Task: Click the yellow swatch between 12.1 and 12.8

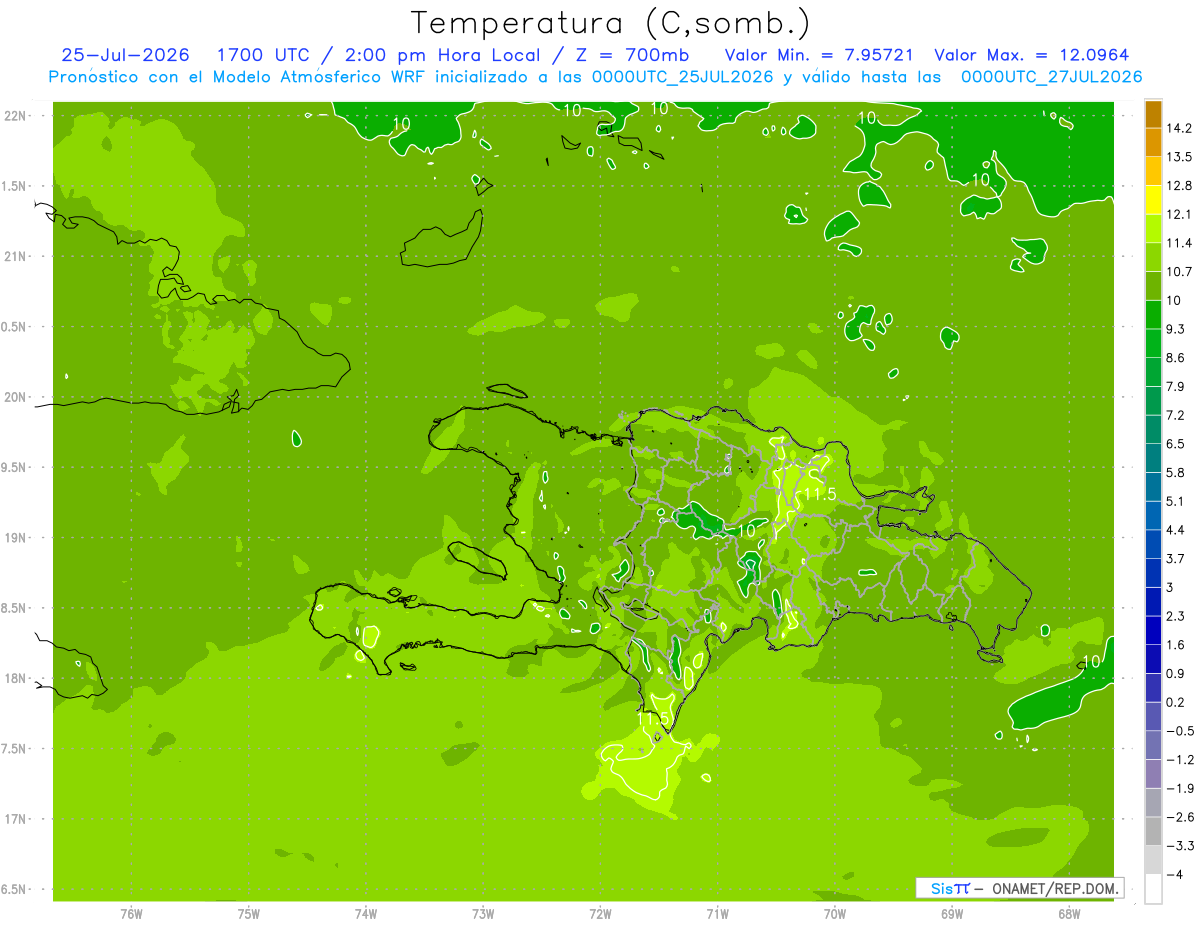Action: point(1153,200)
